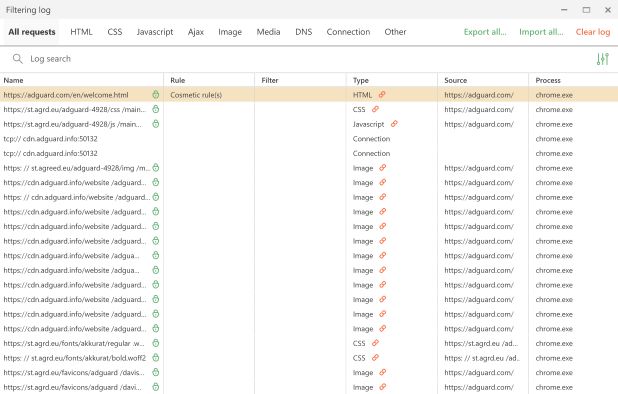Click link icon in the bold.woff2 row
The image size is (618, 394).
(x=375, y=358)
